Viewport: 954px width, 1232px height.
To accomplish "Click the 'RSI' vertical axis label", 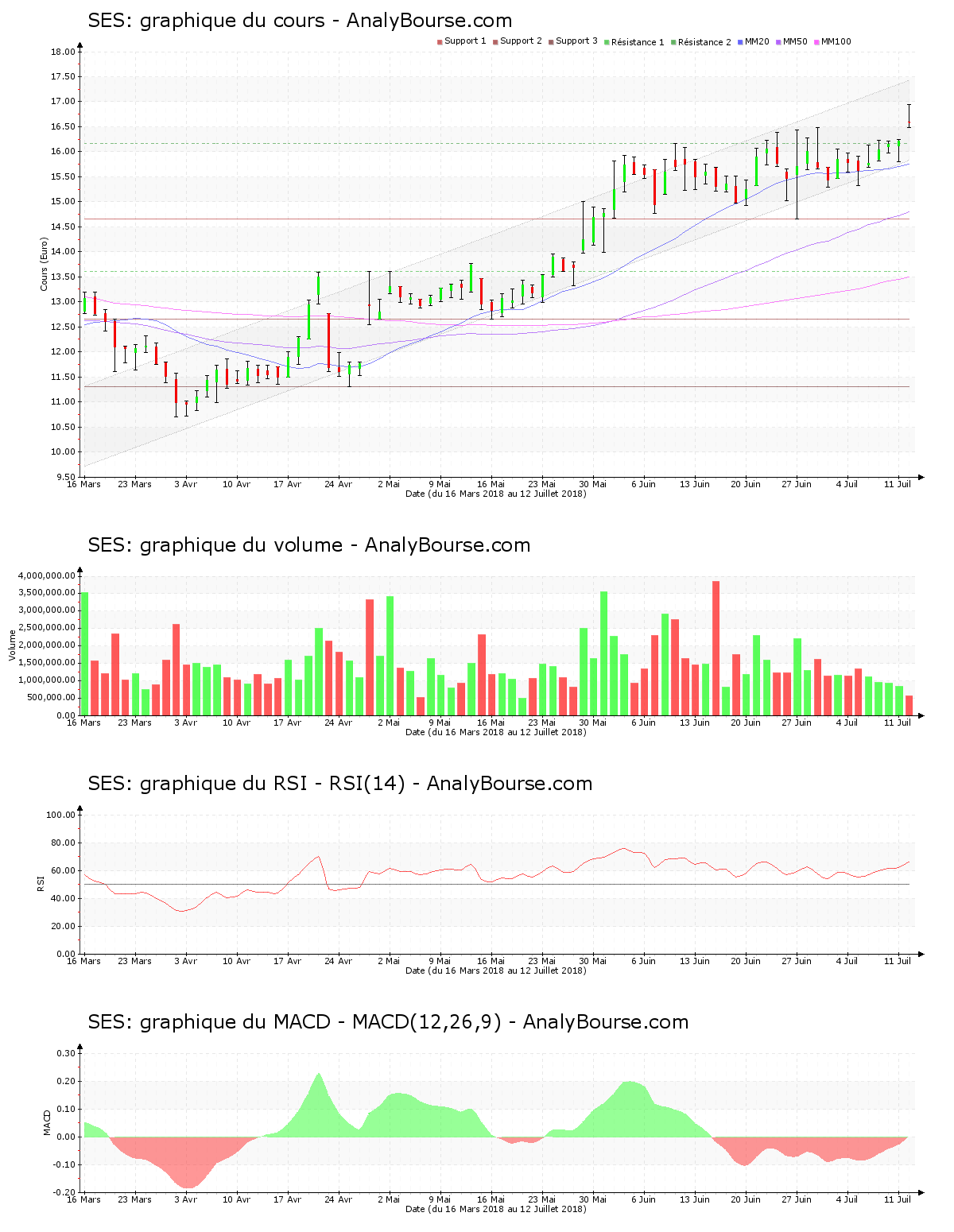I will pyautogui.click(x=40, y=884).
